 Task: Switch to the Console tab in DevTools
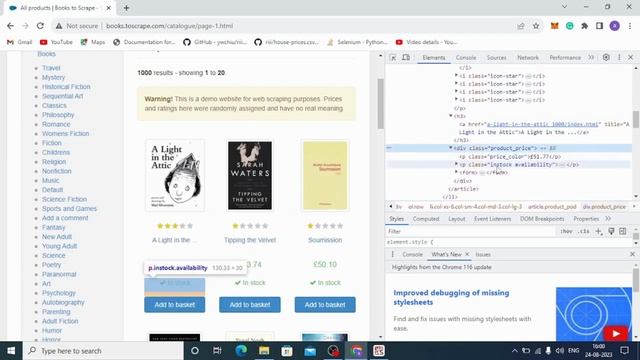(466, 58)
